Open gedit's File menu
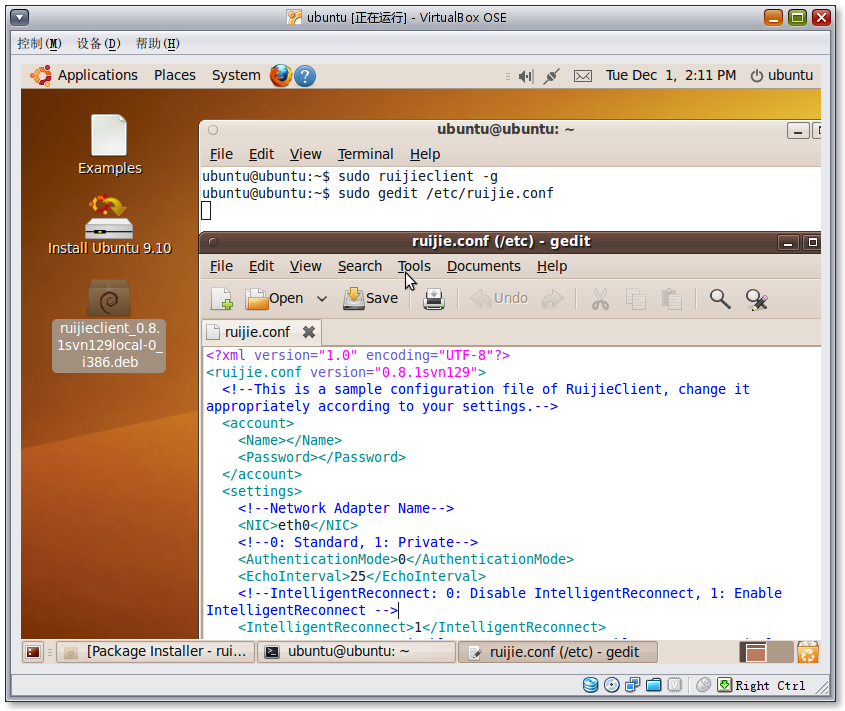845x711 pixels. click(221, 266)
